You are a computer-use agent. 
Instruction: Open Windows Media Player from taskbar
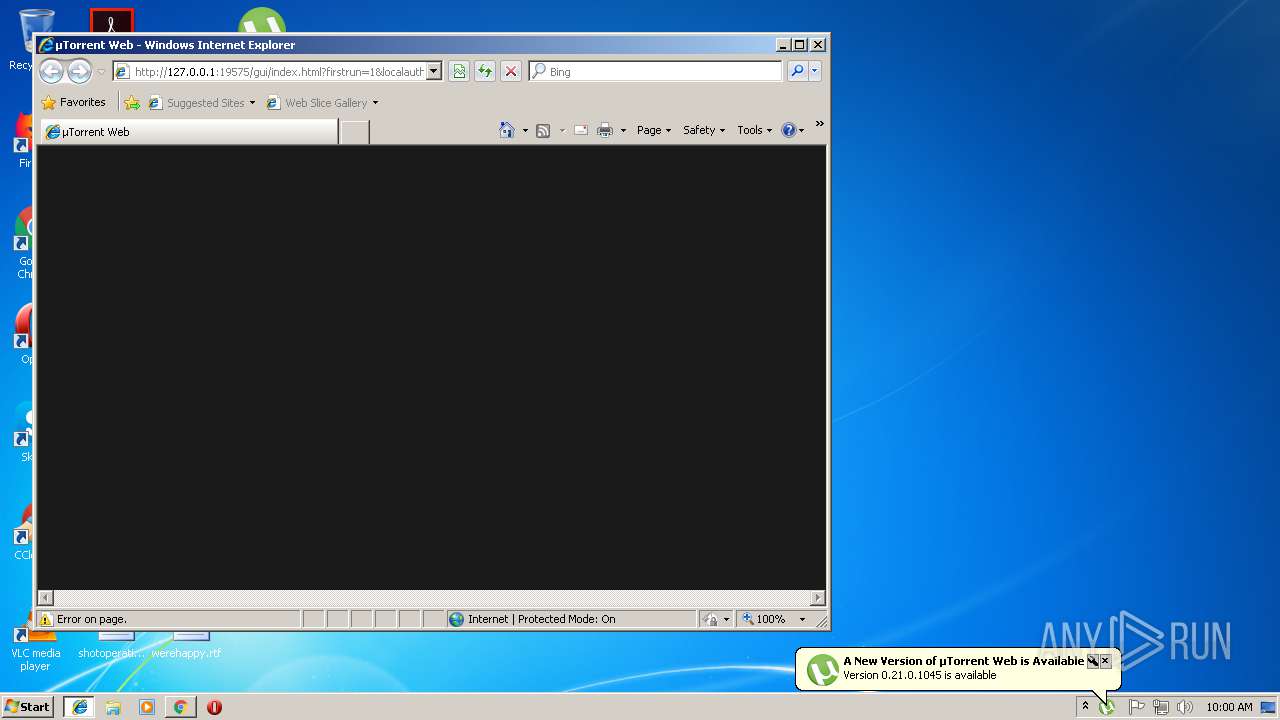[x=147, y=707]
